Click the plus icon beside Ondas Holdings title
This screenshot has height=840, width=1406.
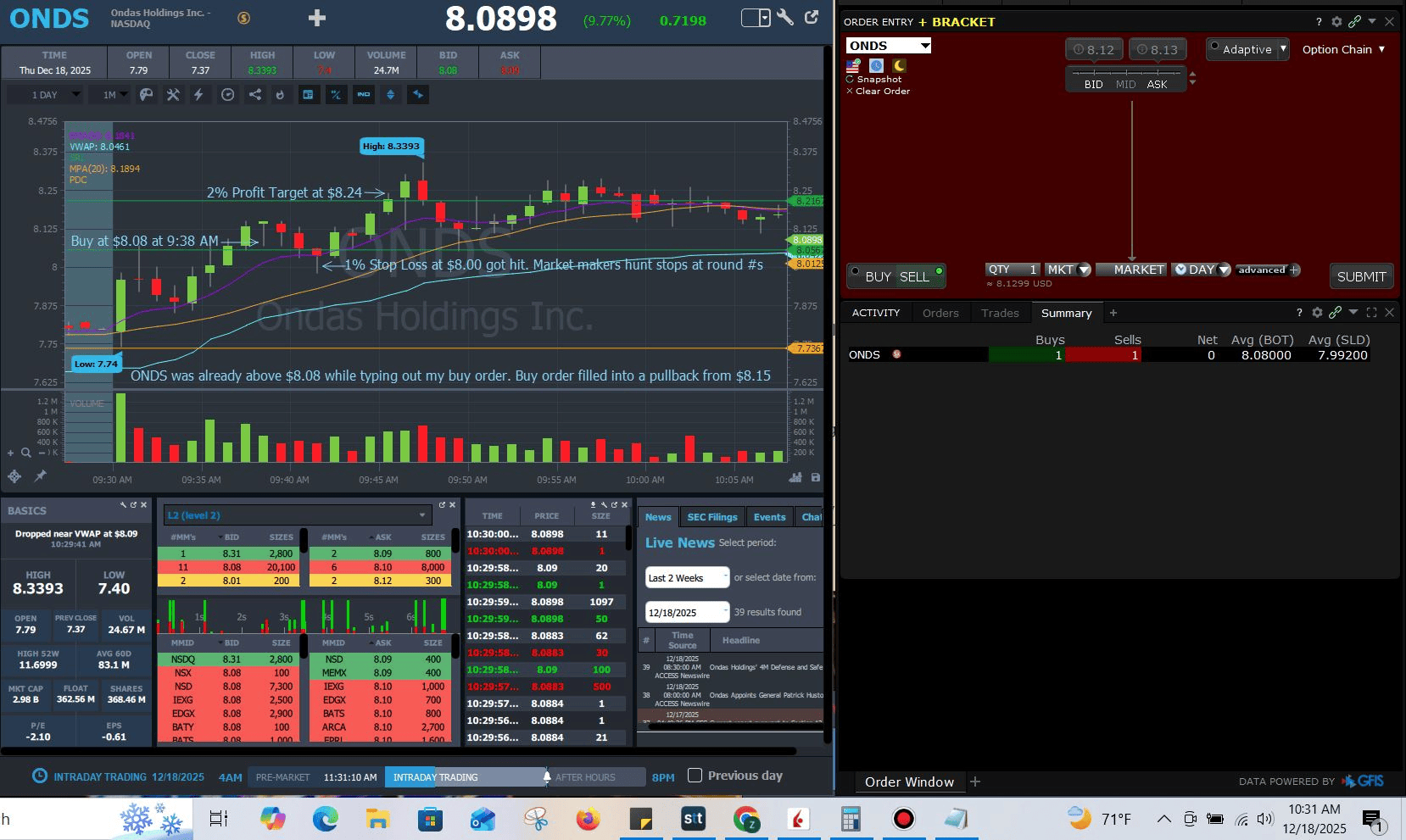[316, 18]
